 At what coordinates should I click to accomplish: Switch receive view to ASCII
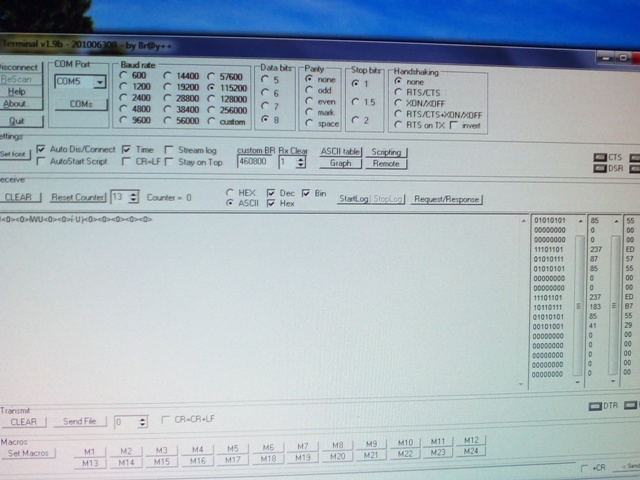(230, 202)
